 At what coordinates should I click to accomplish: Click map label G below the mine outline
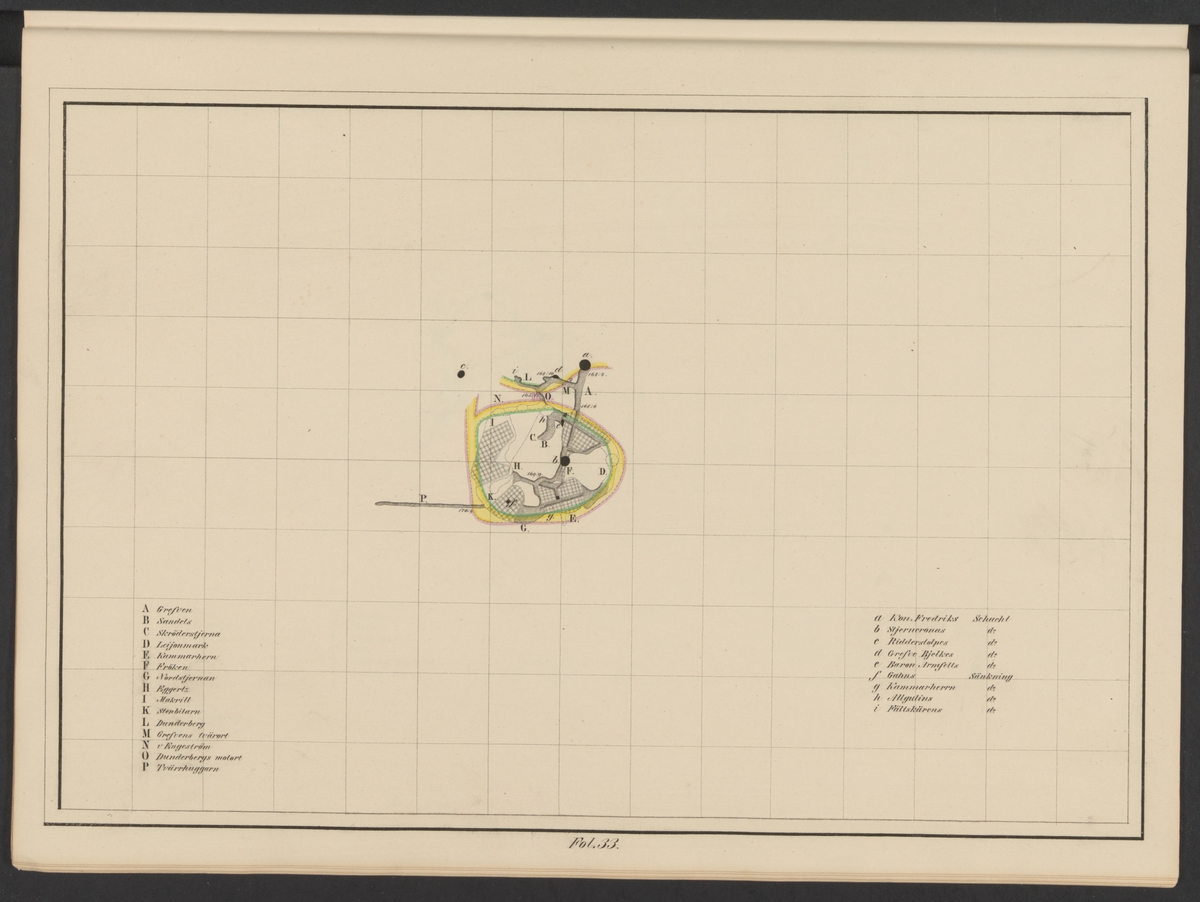pyautogui.click(x=523, y=527)
